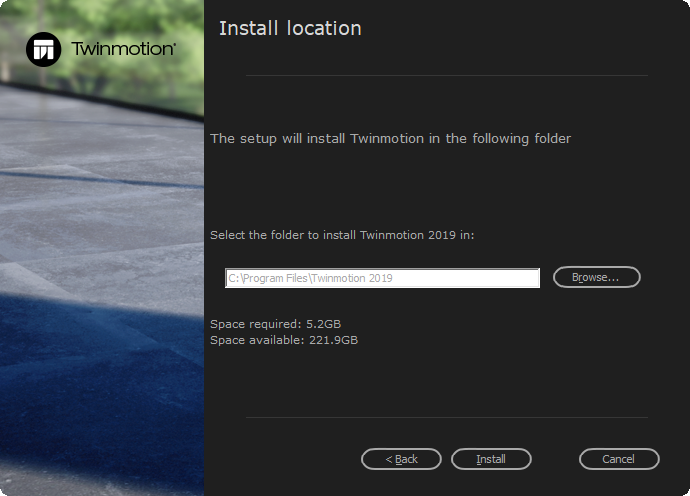Click the Browse... button
Image resolution: width=690 pixels, height=496 pixels.
pos(596,277)
